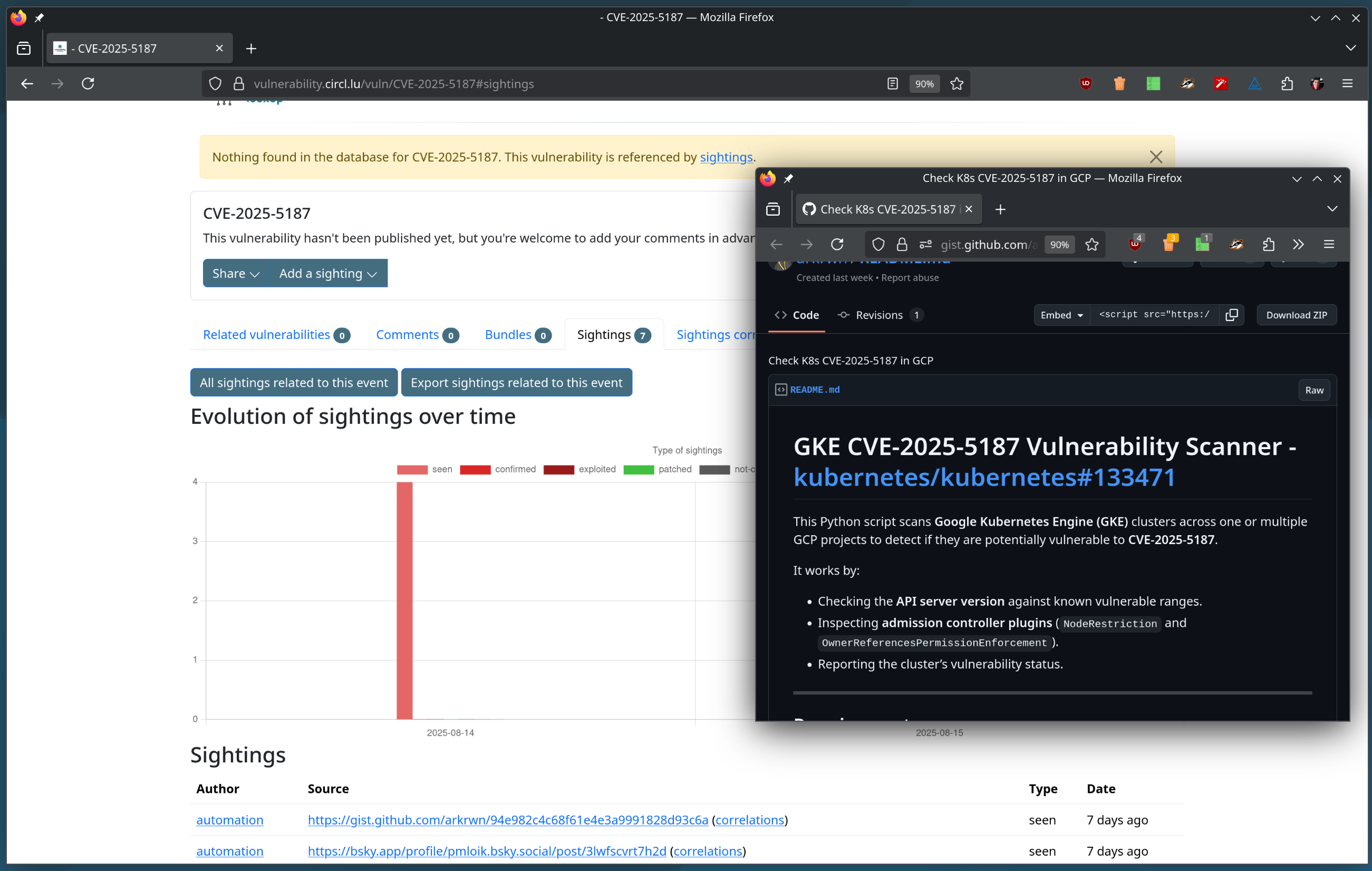Expand the Share dropdown
This screenshot has width=1372, height=871.
point(235,274)
